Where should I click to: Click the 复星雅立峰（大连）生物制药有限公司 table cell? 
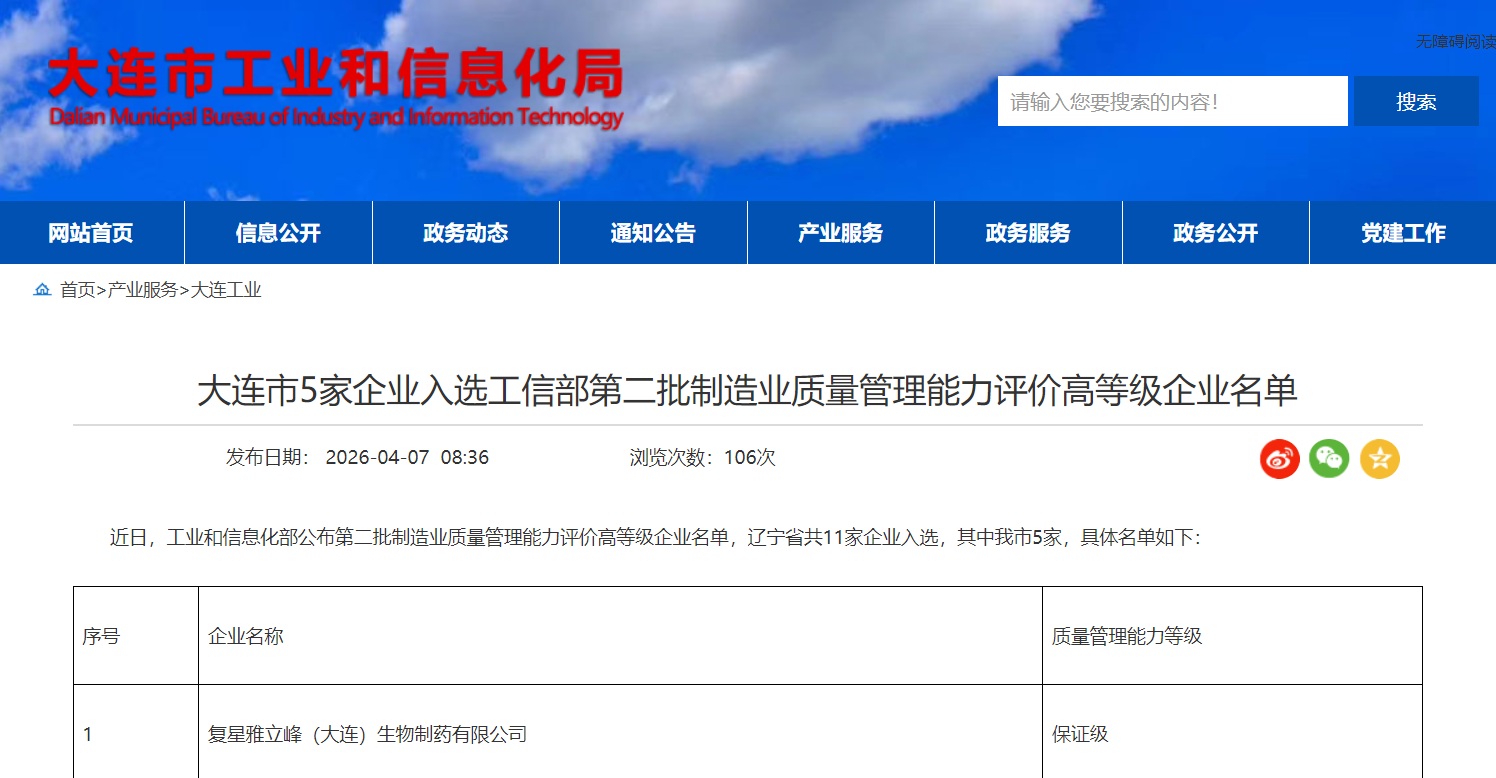pos(367,735)
